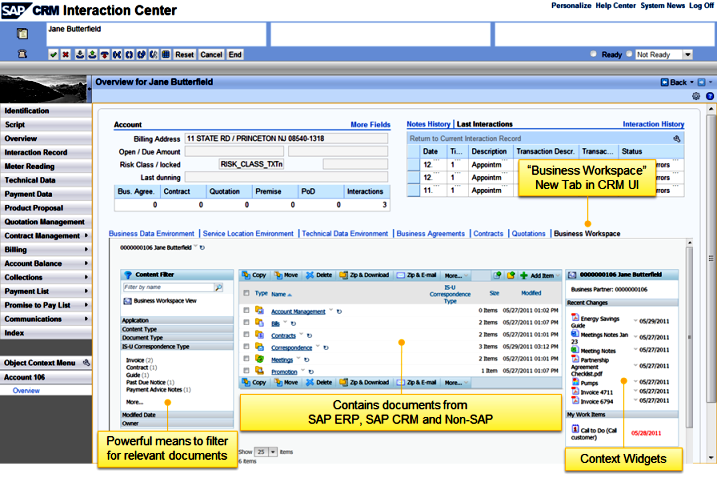
Task: Open the Back dropdown arrow
Action: click(692, 82)
